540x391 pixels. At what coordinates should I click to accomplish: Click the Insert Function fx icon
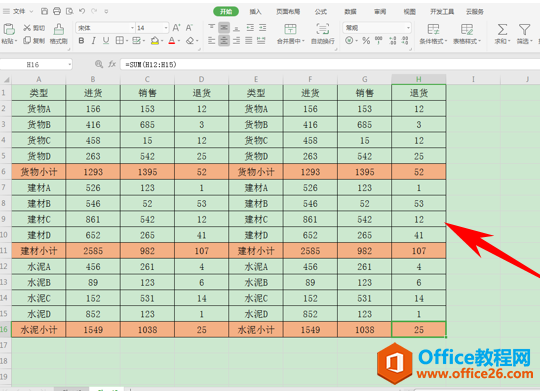pyautogui.click(x=112, y=64)
